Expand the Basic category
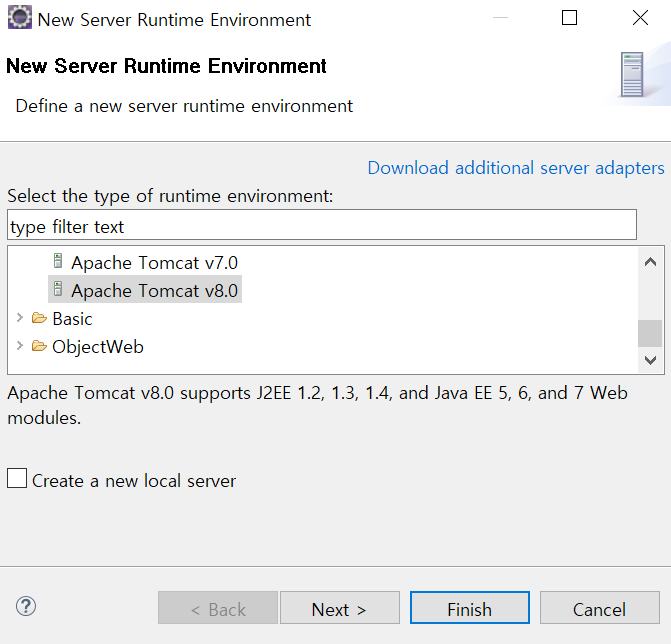The image size is (671, 644). point(19,318)
